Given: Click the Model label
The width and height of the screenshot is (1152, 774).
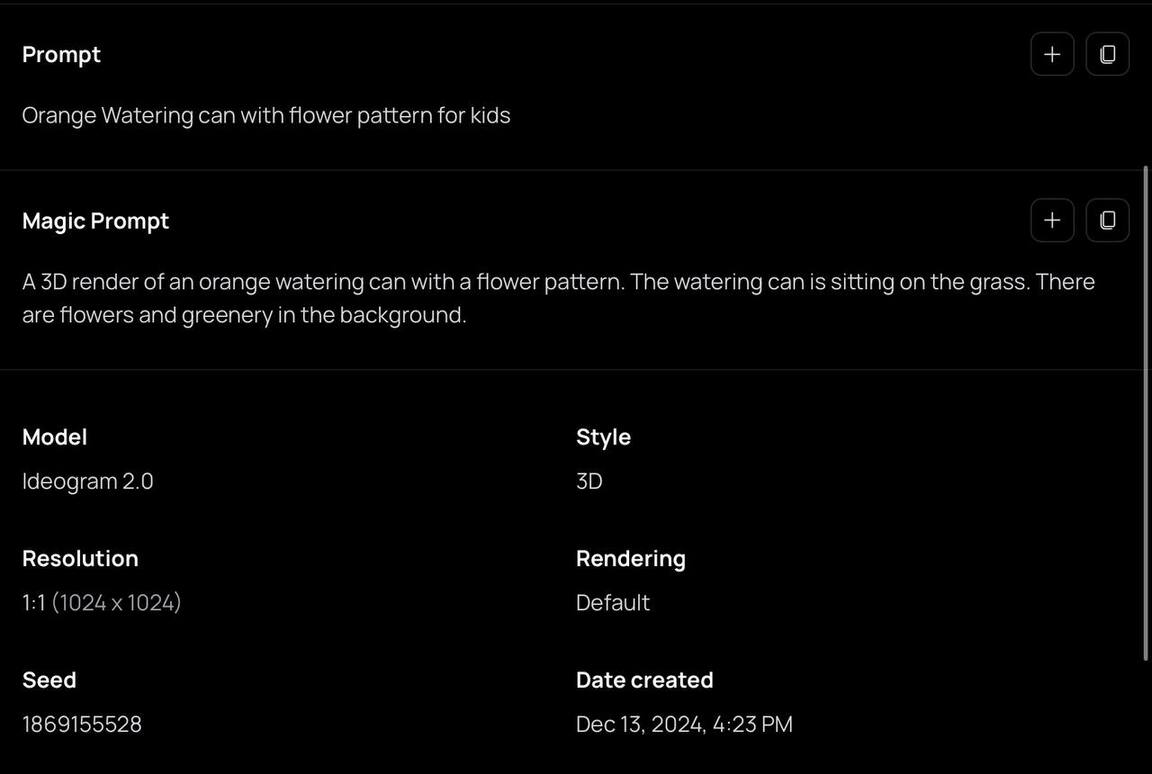Looking at the screenshot, I should click(x=54, y=437).
